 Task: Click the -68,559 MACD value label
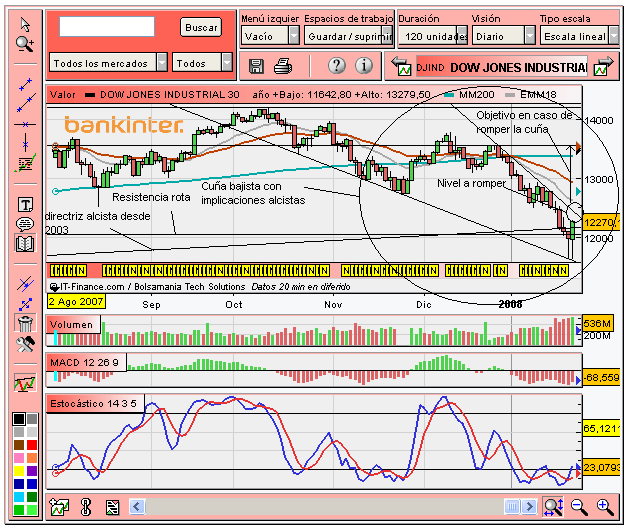click(x=602, y=377)
